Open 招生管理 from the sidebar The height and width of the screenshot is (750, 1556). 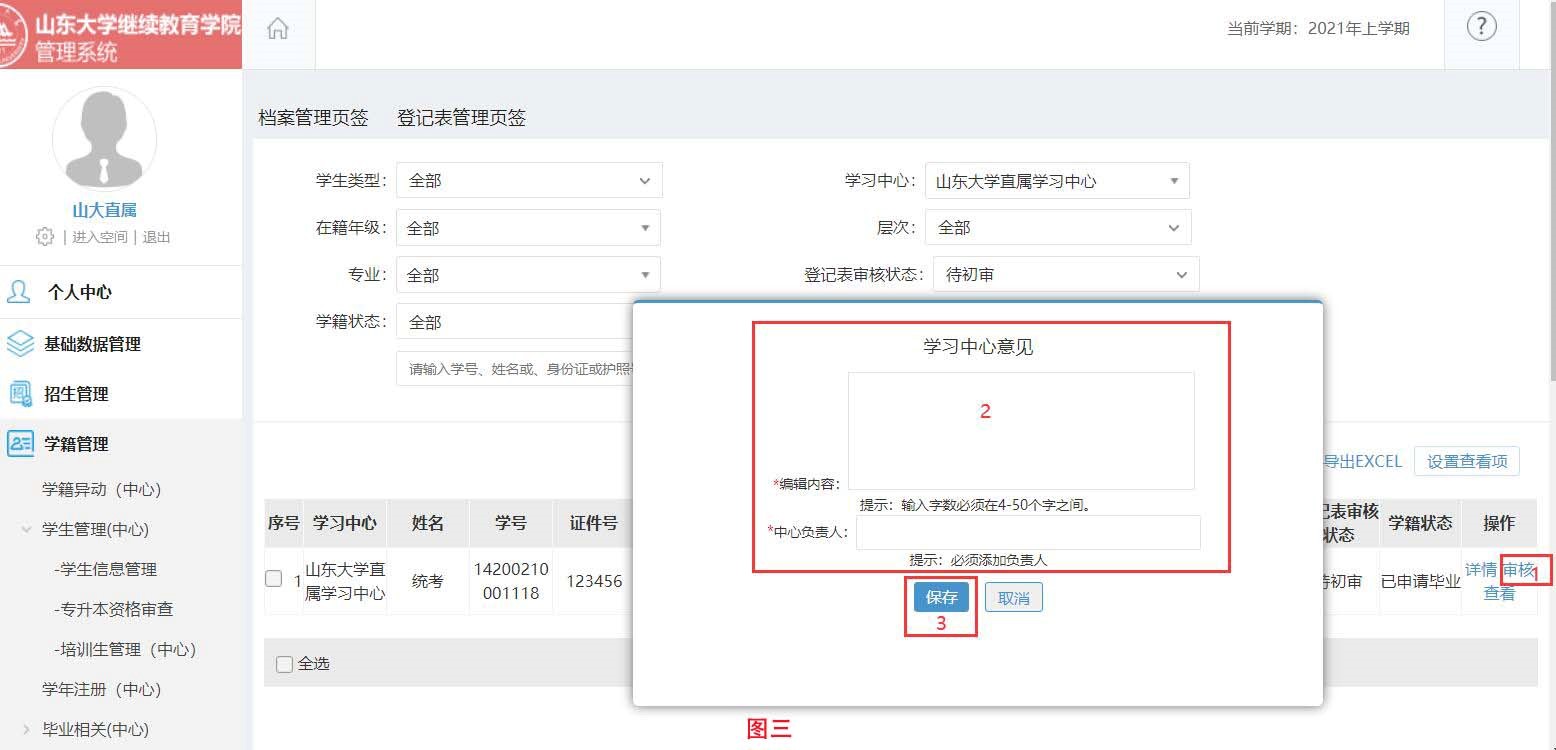(x=76, y=394)
